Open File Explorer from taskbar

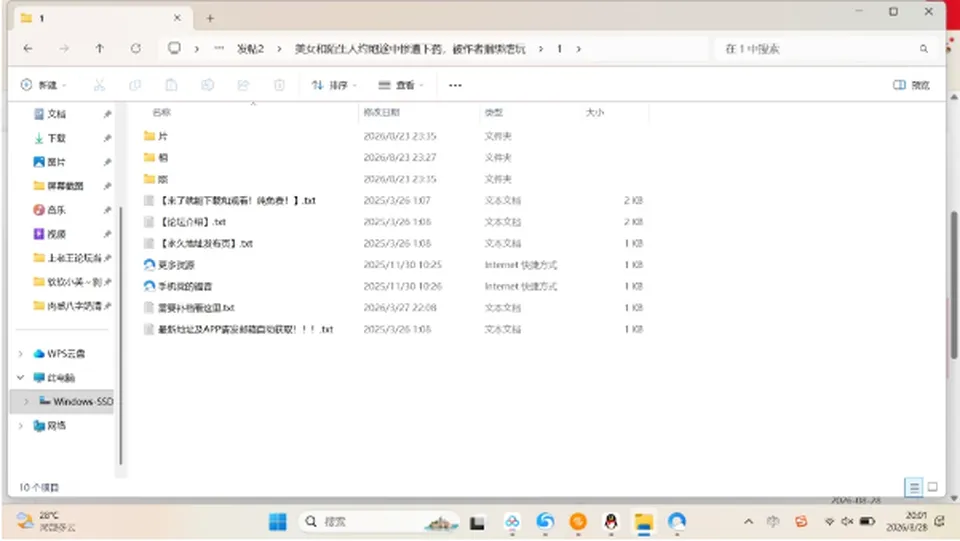tap(643, 521)
